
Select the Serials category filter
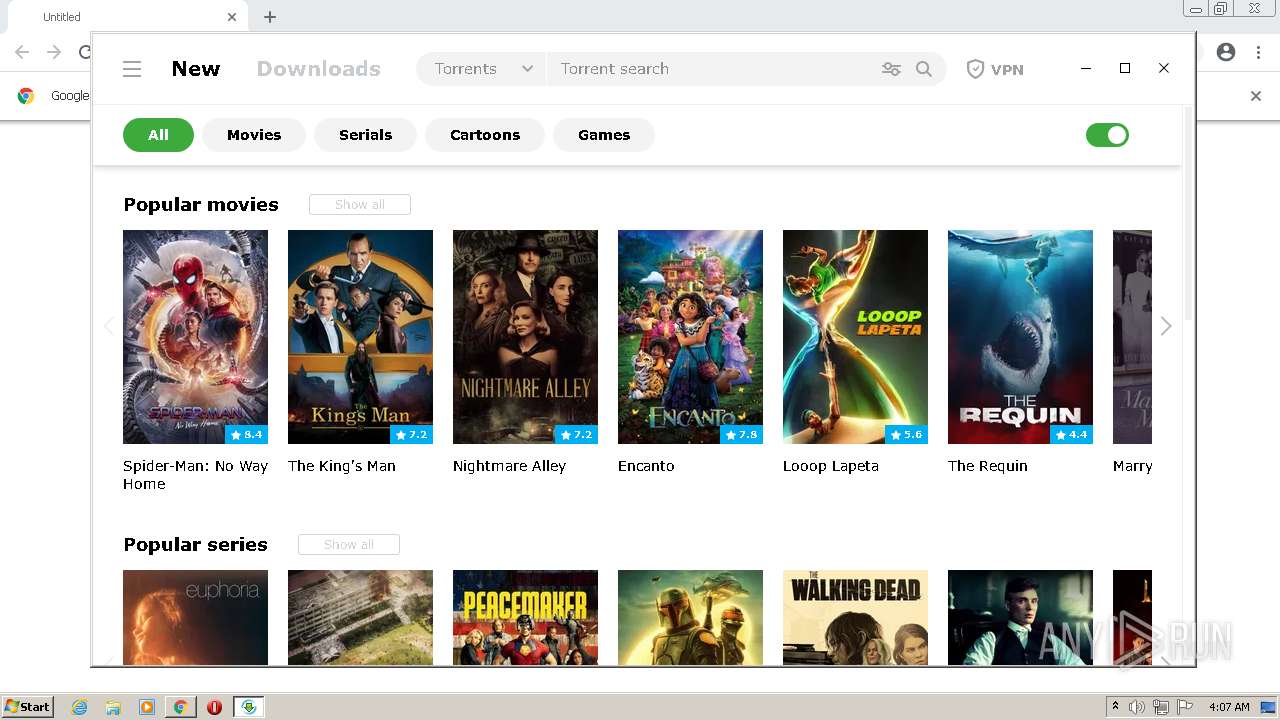coord(365,135)
